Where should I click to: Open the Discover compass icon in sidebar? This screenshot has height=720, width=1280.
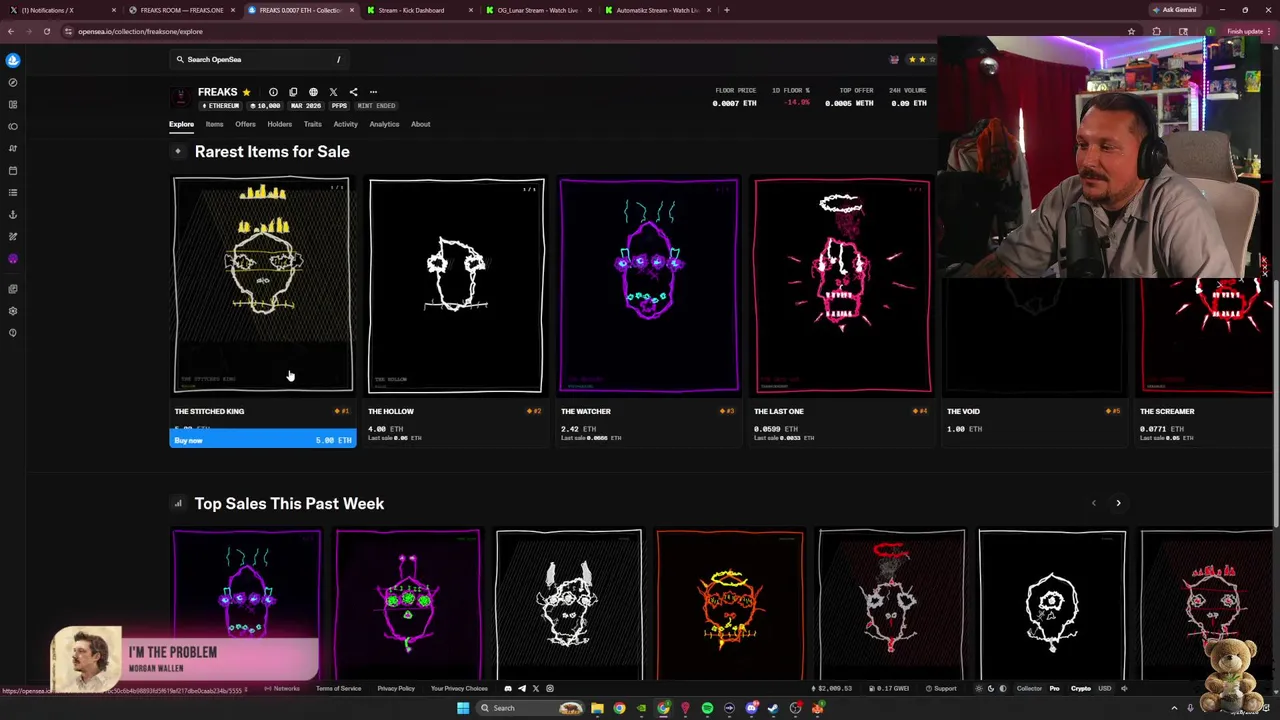[x=12, y=82]
